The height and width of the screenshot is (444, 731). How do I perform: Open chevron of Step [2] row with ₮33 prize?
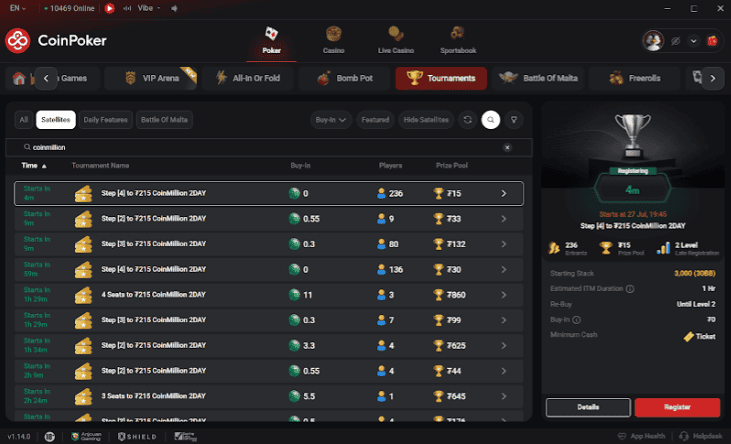pos(504,219)
